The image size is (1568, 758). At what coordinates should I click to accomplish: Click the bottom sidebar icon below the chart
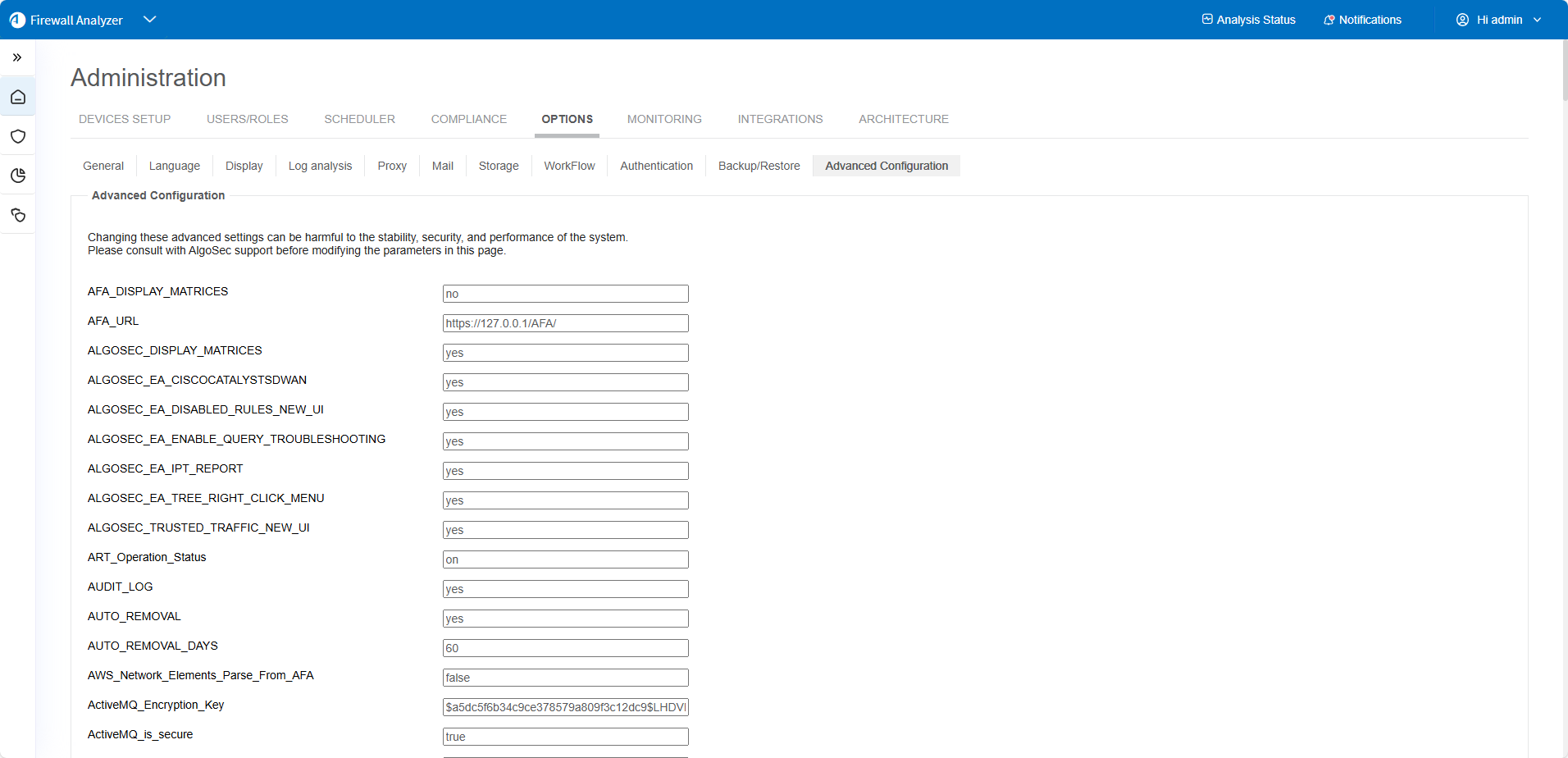click(18, 215)
